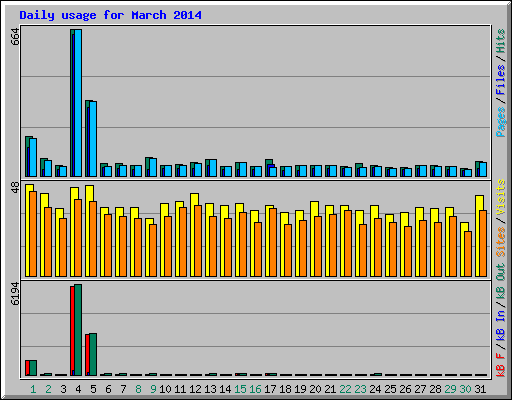Select day 17 label on the x-axis

(x=270, y=389)
